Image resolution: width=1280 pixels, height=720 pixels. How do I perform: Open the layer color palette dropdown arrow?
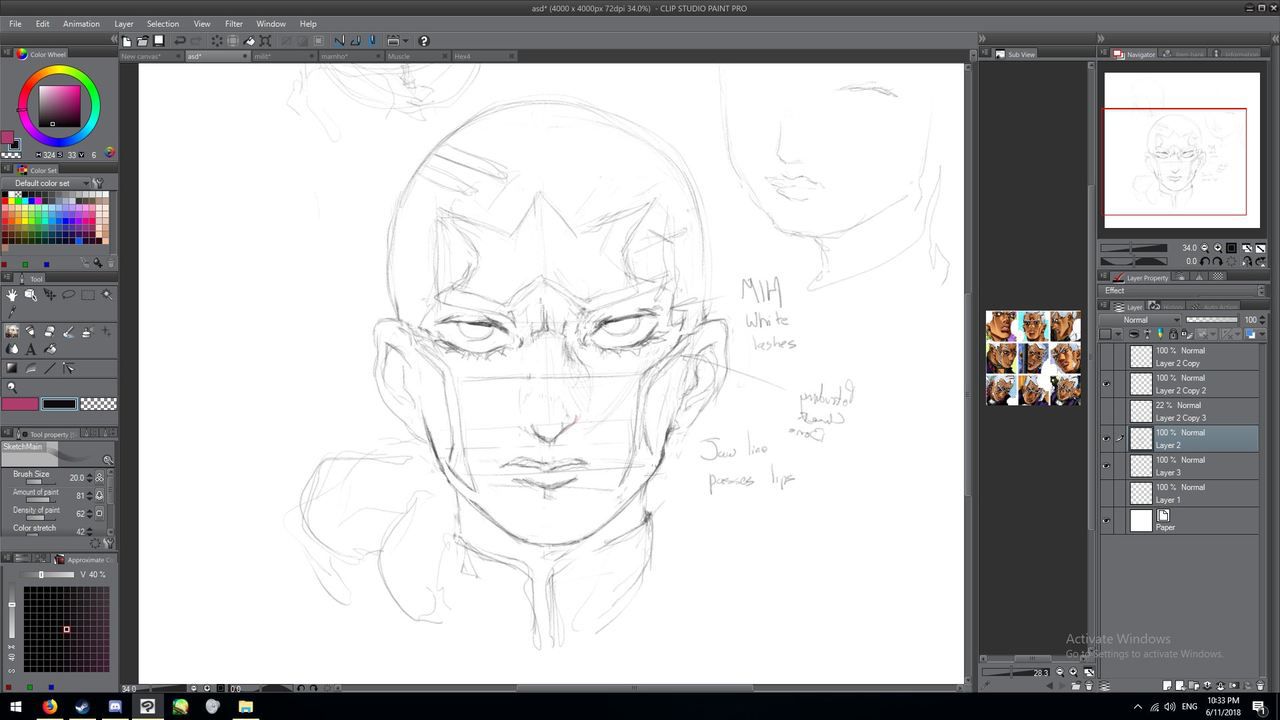pos(1120,334)
